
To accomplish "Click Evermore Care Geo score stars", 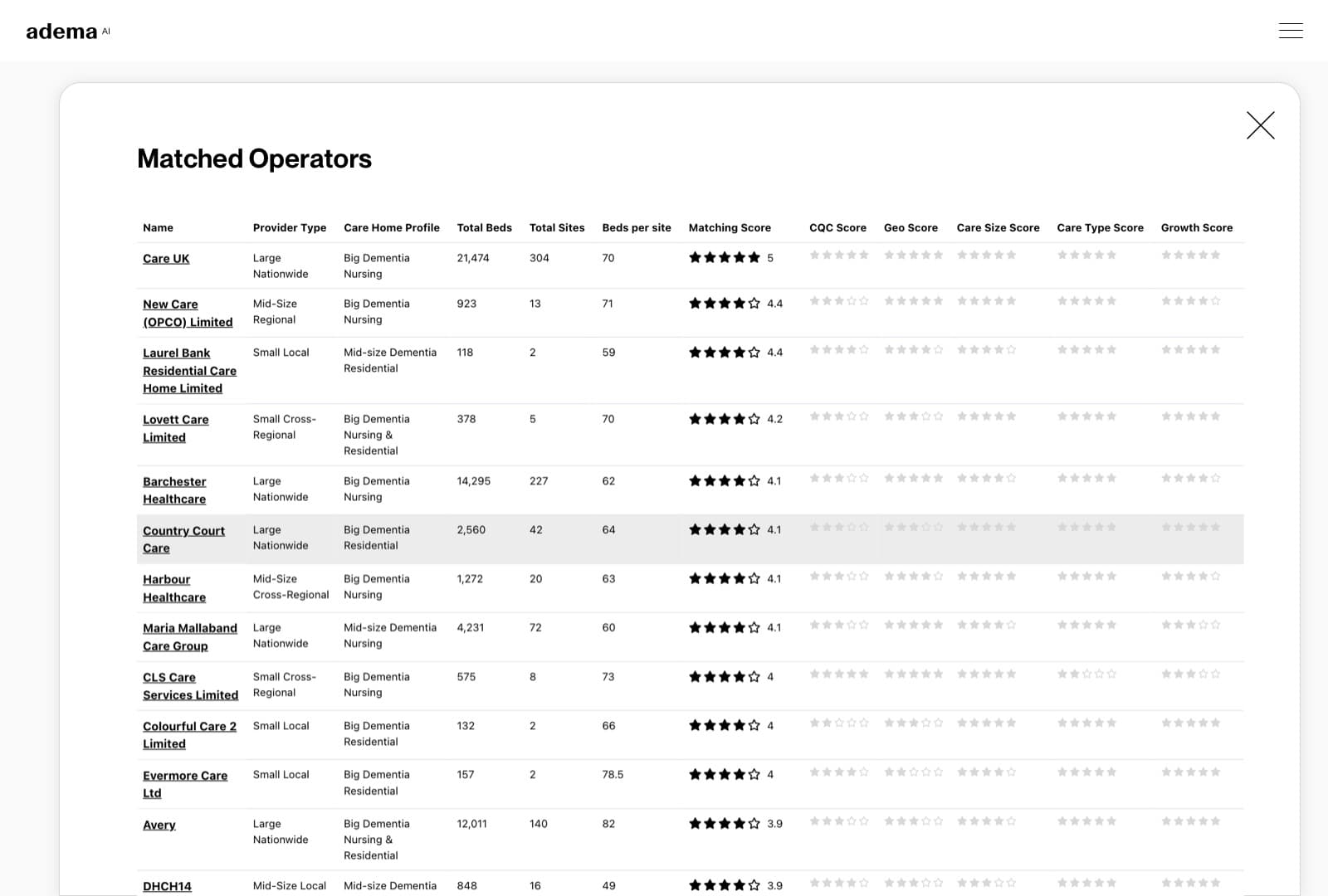I will pyautogui.click(x=914, y=772).
